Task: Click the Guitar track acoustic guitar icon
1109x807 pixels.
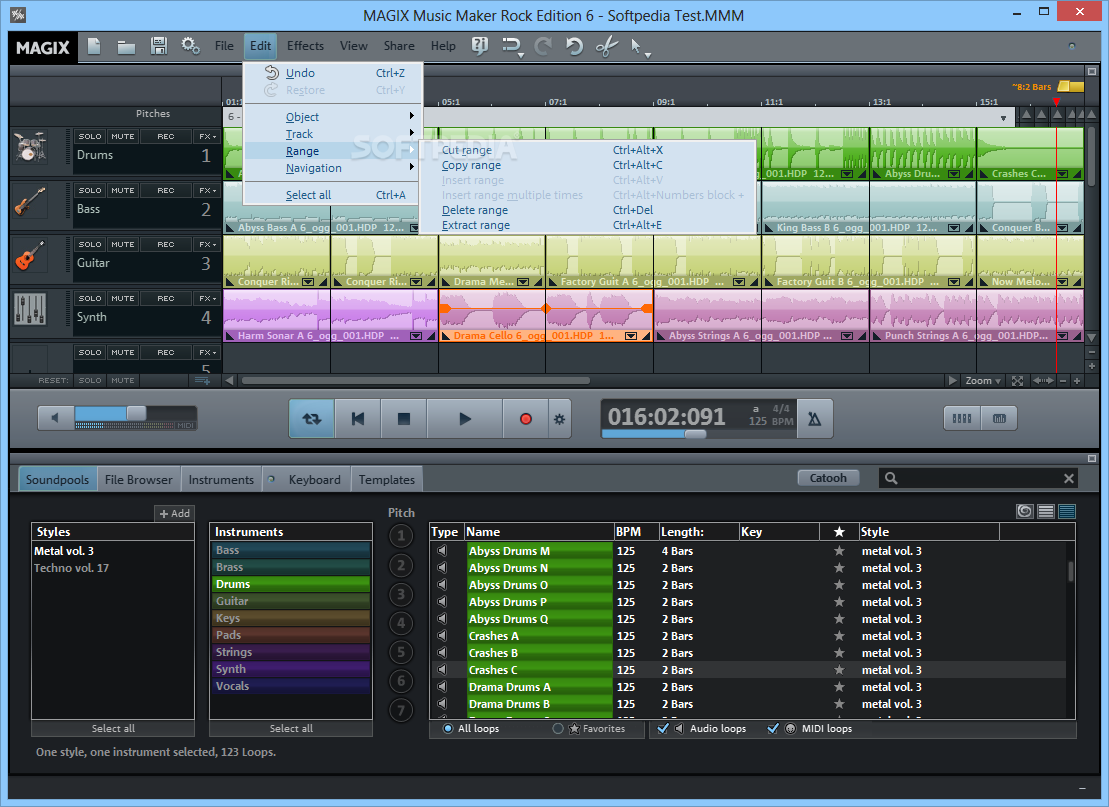Action: [30, 255]
